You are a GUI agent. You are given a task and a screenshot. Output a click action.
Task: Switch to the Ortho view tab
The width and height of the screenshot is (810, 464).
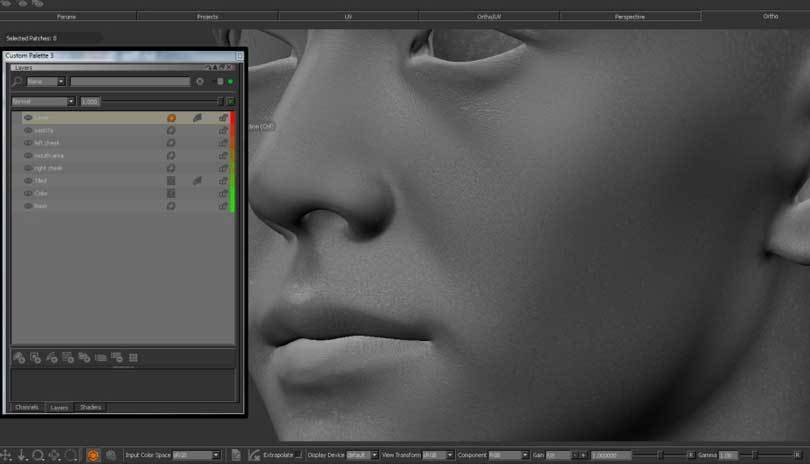(x=770, y=17)
